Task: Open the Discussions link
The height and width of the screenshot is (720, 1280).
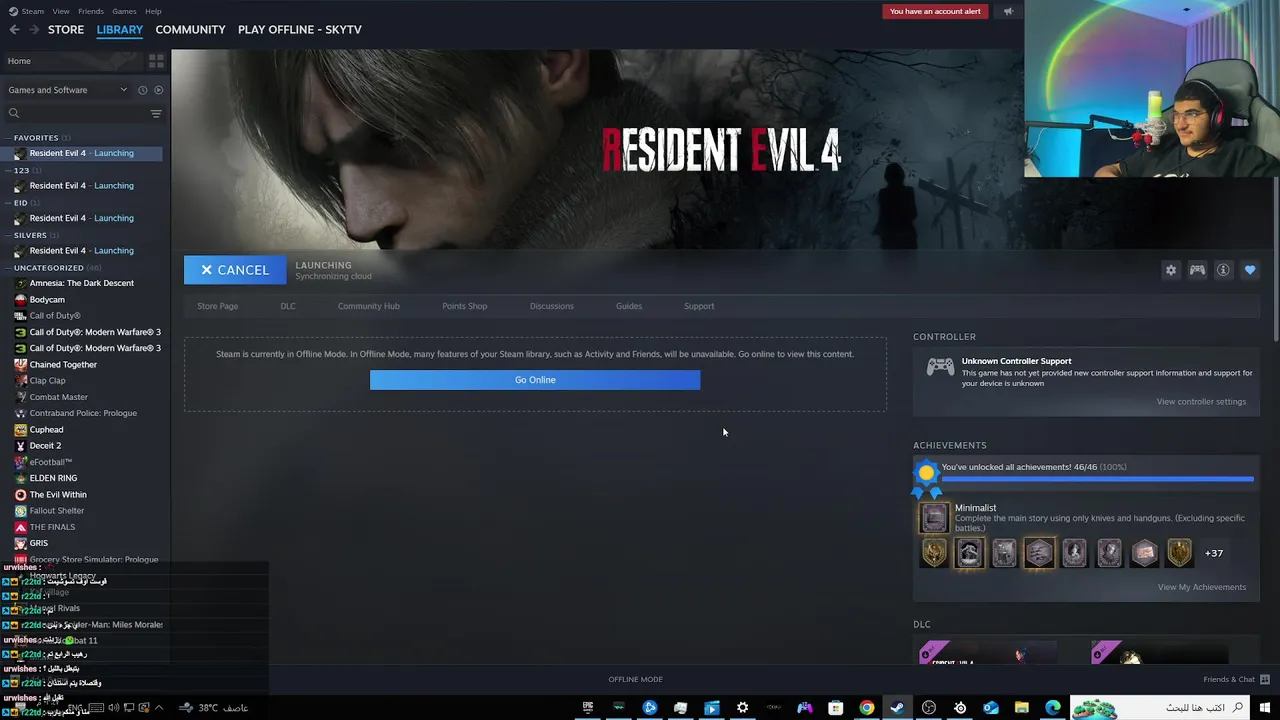Action: coord(551,306)
